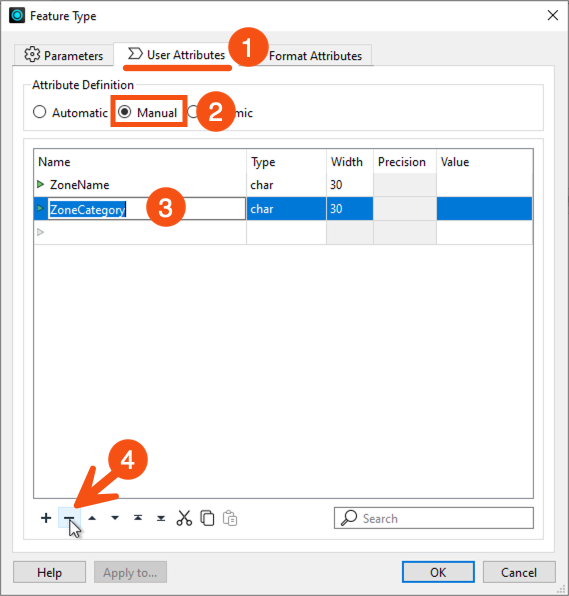This screenshot has width=569, height=596.
Task: Move attribute down one row
Action: tap(115, 518)
